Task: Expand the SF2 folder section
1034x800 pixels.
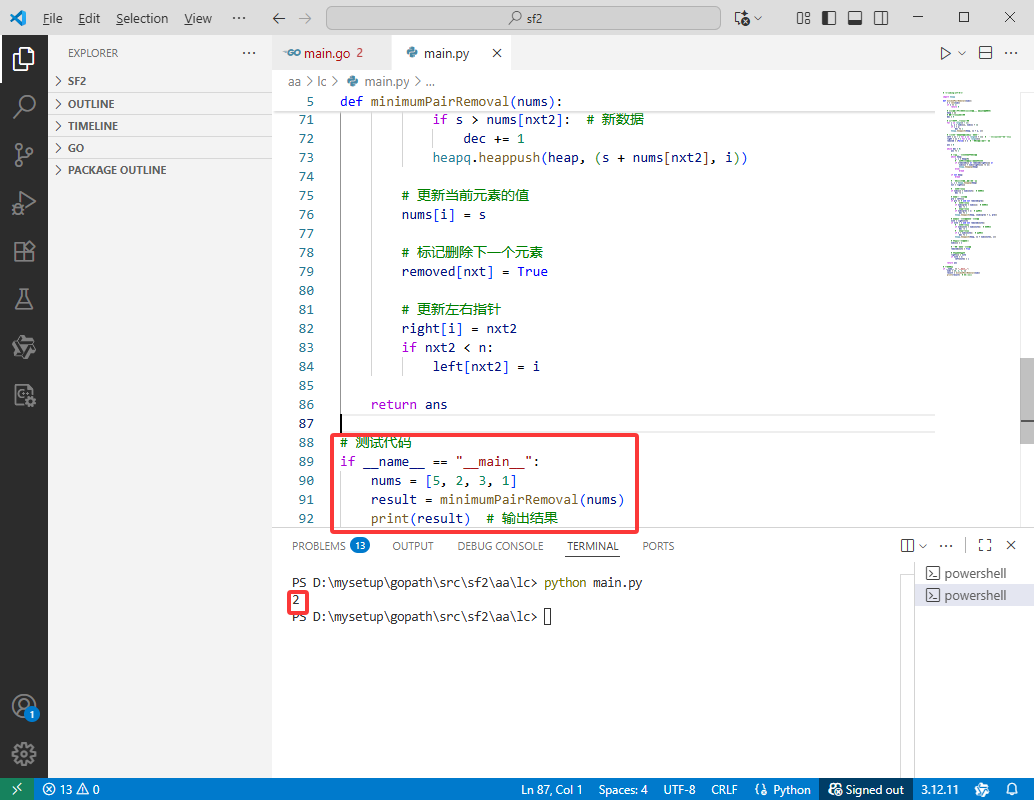Action: (160, 81)
